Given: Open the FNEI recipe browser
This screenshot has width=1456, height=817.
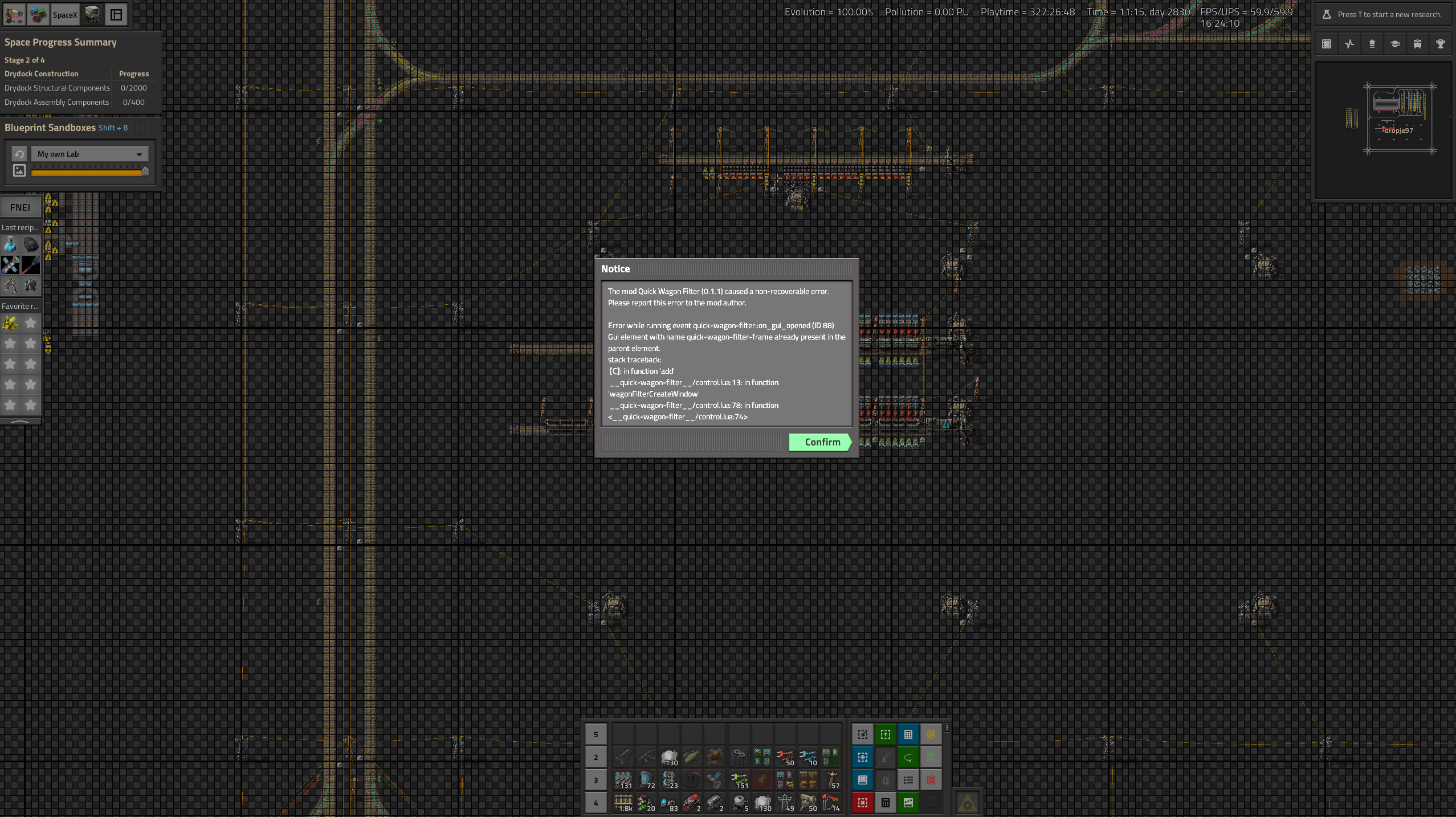Looking at the screenshot, I should (20, 207).
